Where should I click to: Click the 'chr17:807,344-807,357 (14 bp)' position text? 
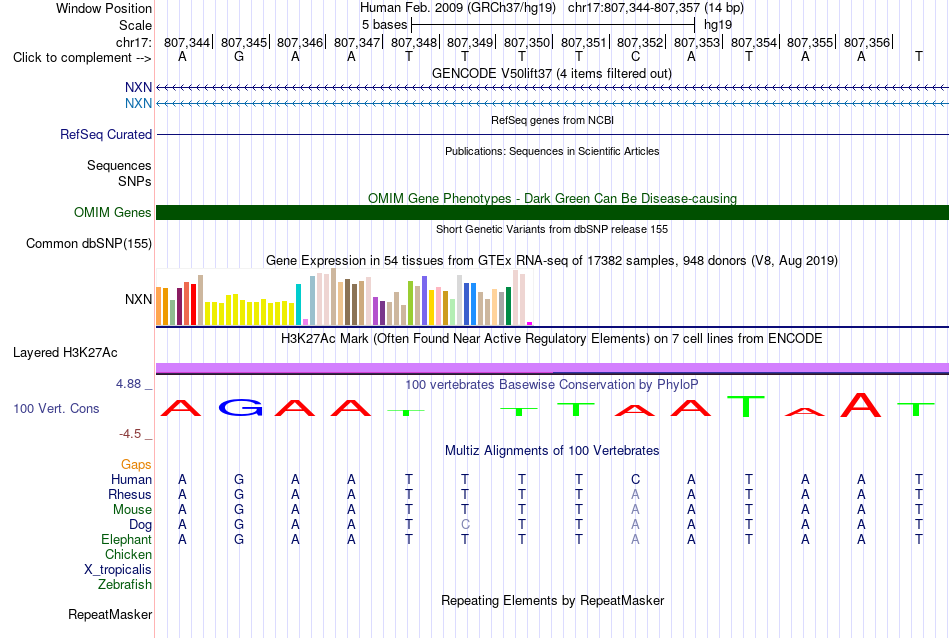tap(656, 8)
